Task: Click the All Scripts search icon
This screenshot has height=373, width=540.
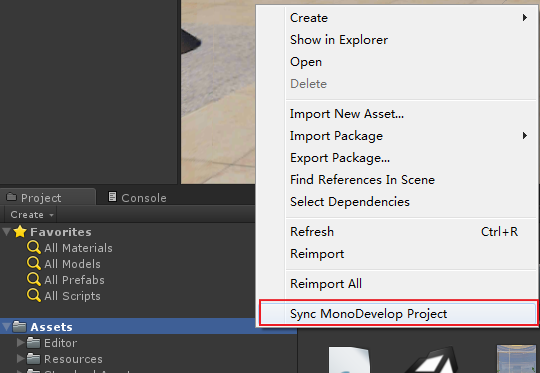Action: click(34, 296)
